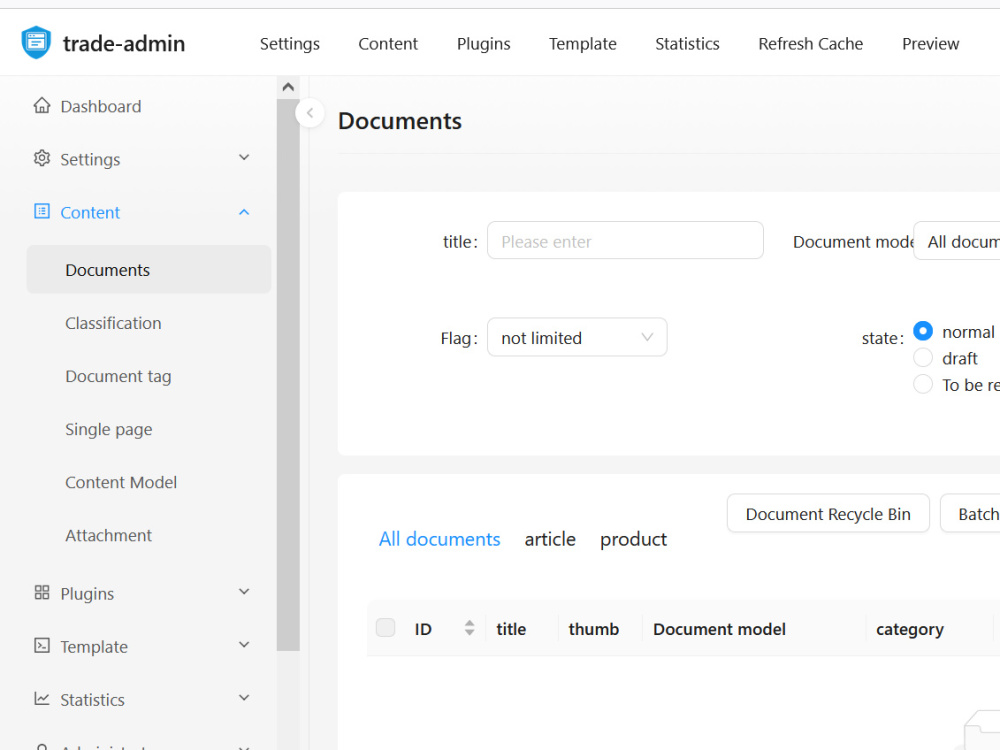Collapse the Content sidebar chevron
The image size is (1000, 750).
point(244,212)
